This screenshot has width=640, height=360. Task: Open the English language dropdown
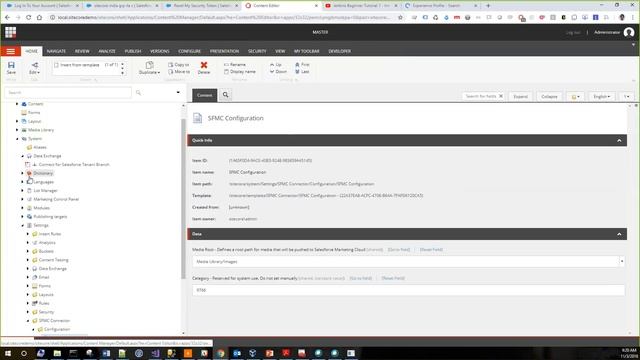[602, 96]
